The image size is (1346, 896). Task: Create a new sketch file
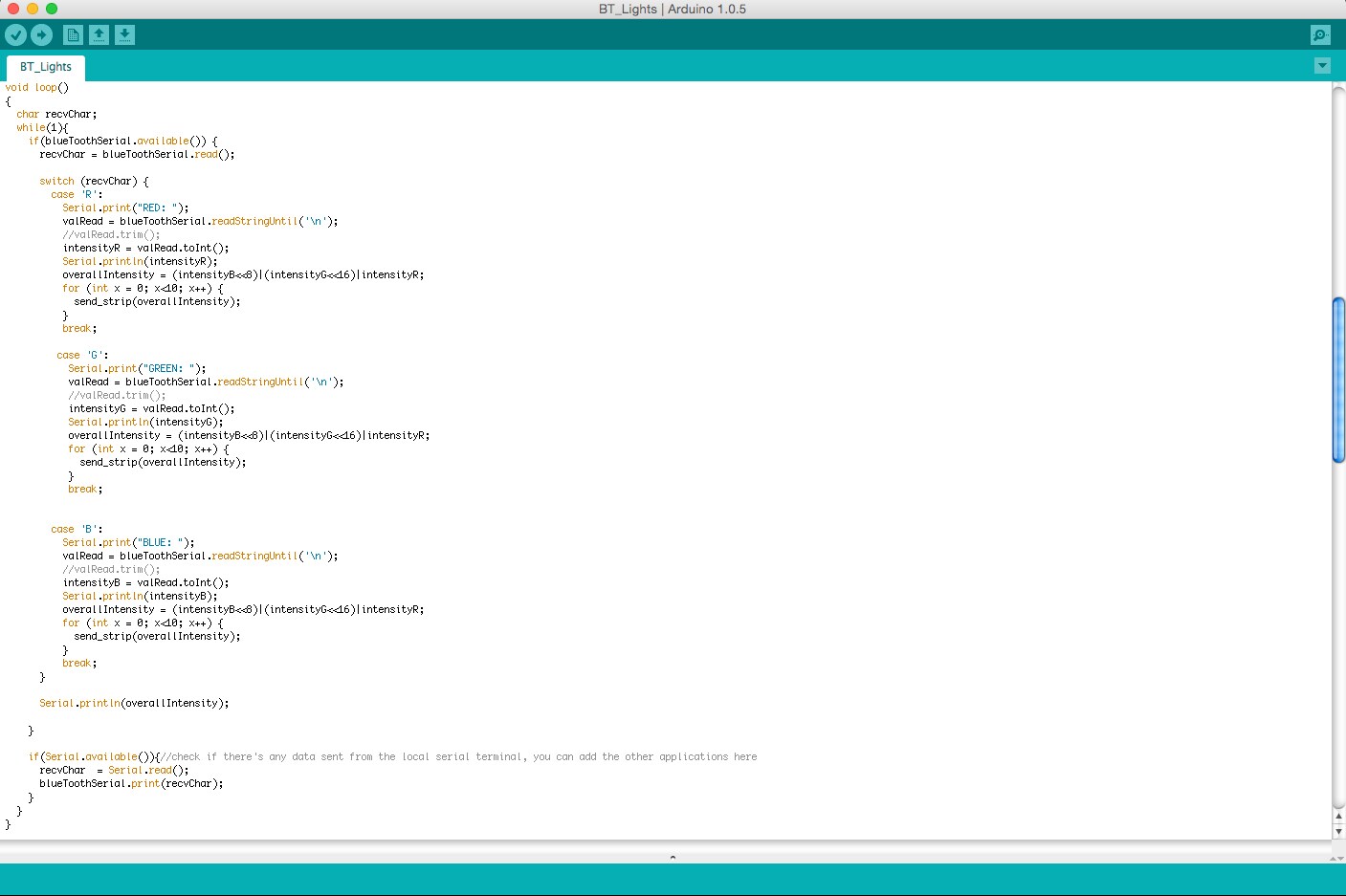[73, 35]
